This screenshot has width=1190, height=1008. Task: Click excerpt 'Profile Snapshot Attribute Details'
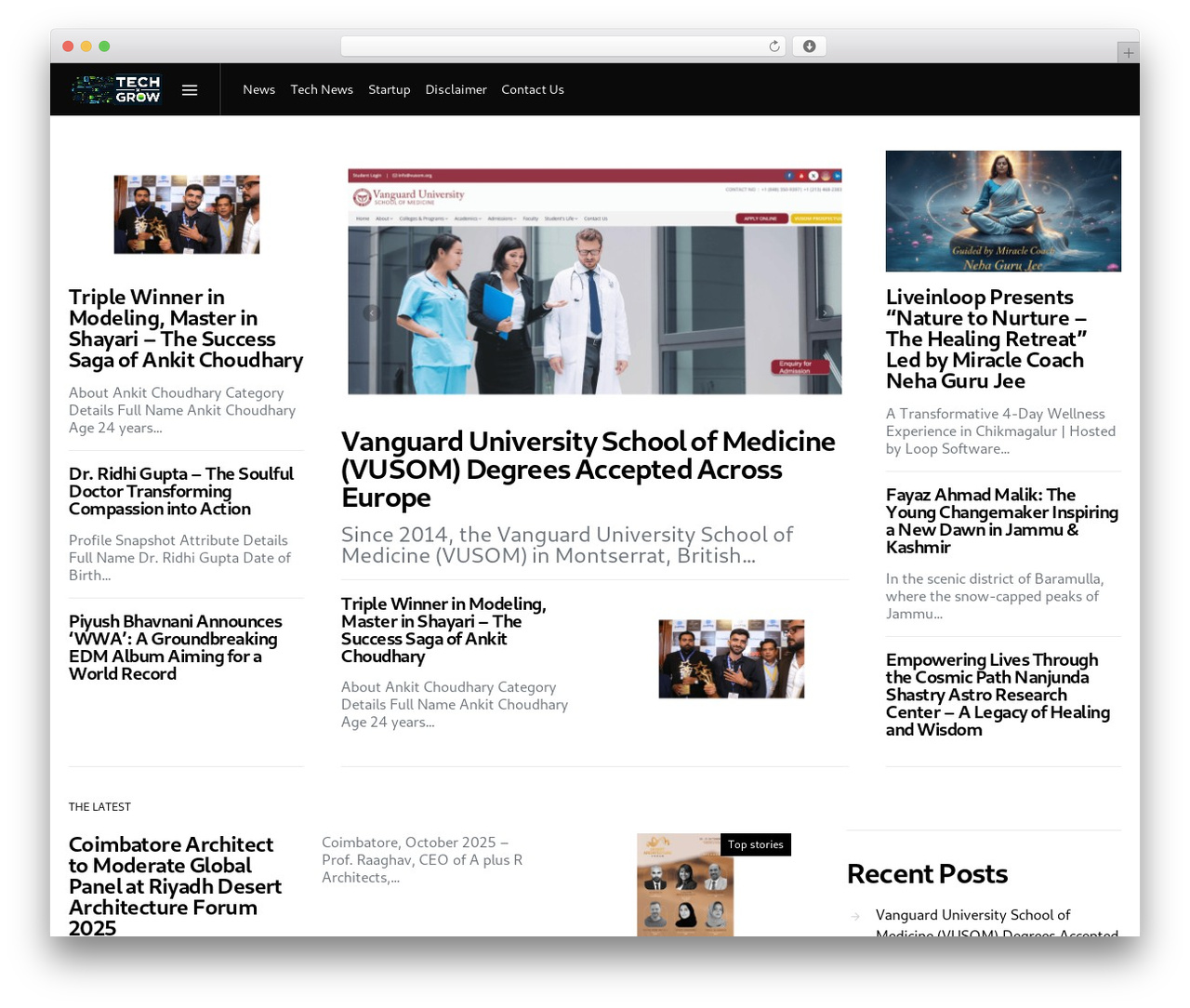[x=179, y=558]
